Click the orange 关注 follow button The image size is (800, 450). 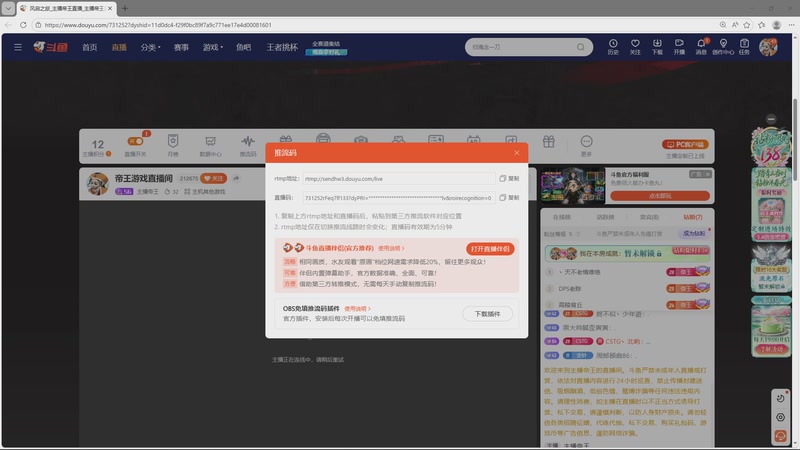213,178
